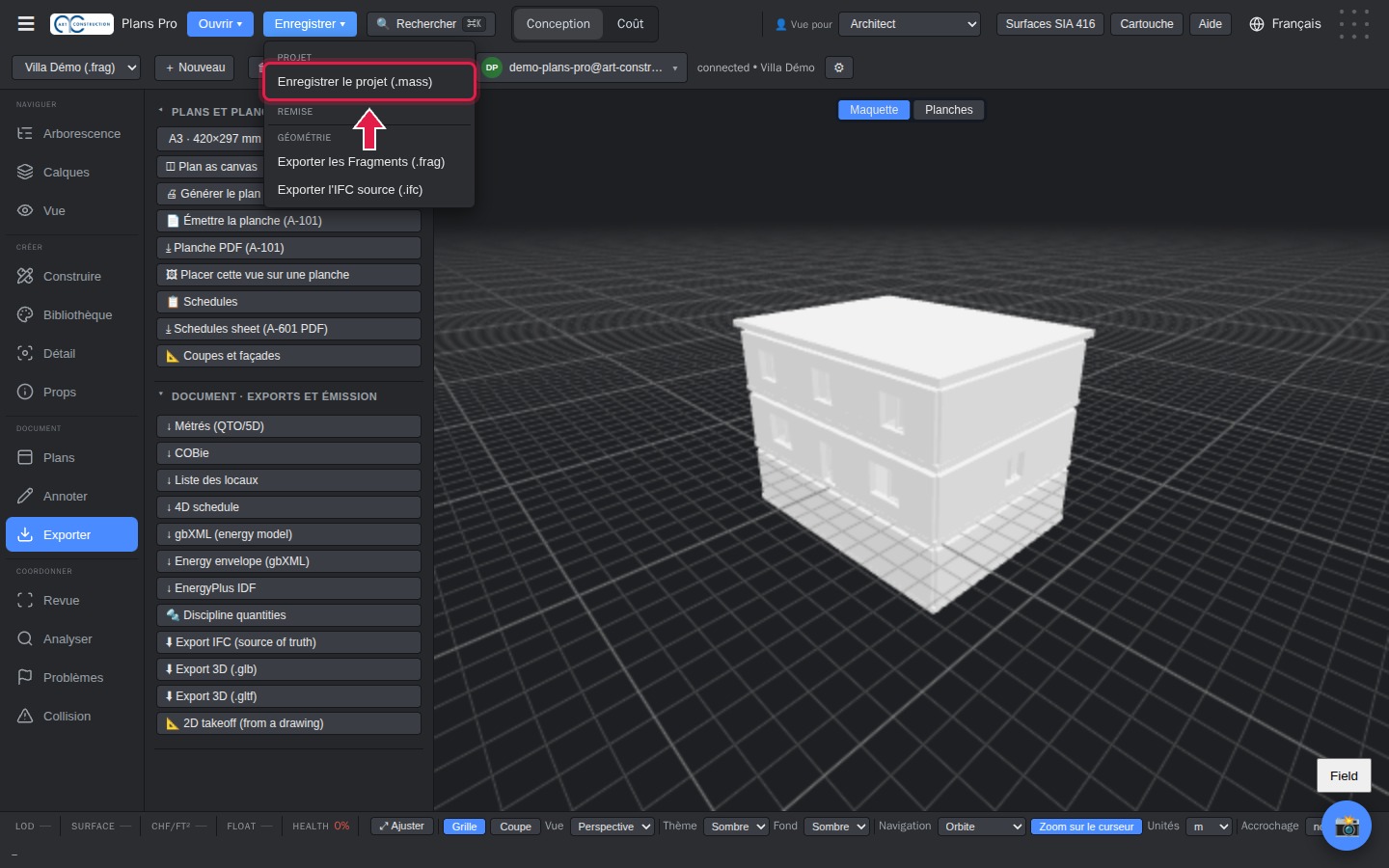Image resolution: width=1389 pixels, height=868 pixels.
Task: Click the Cartouche button
Action: point(1147,24)
